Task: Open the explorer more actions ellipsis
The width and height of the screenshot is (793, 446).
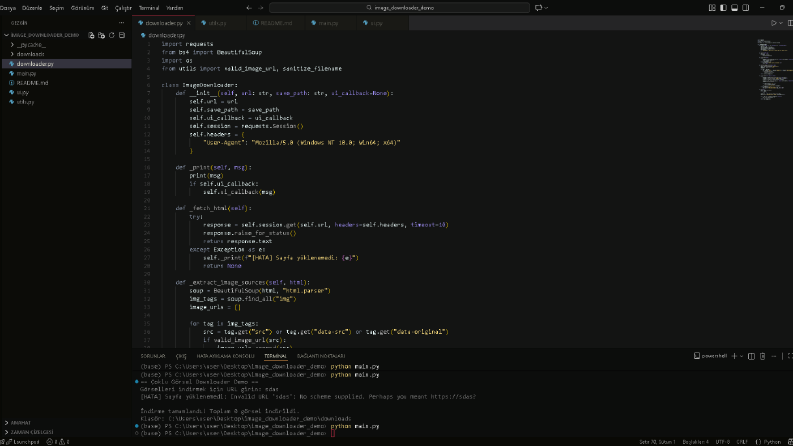Action: coord(121,23)
